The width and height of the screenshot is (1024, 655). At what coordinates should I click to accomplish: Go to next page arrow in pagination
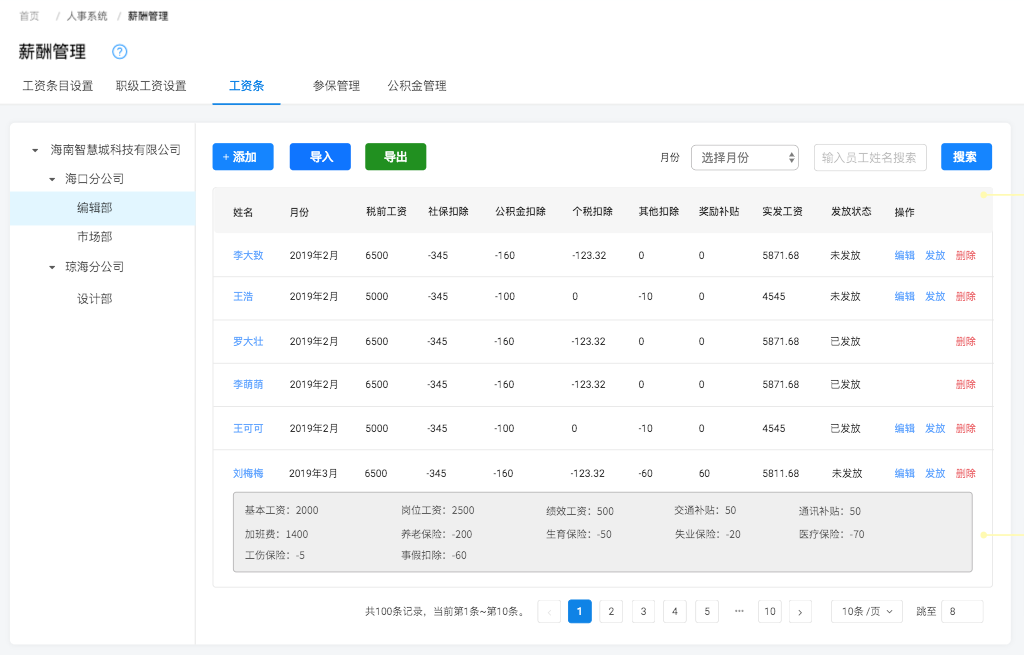800,612
